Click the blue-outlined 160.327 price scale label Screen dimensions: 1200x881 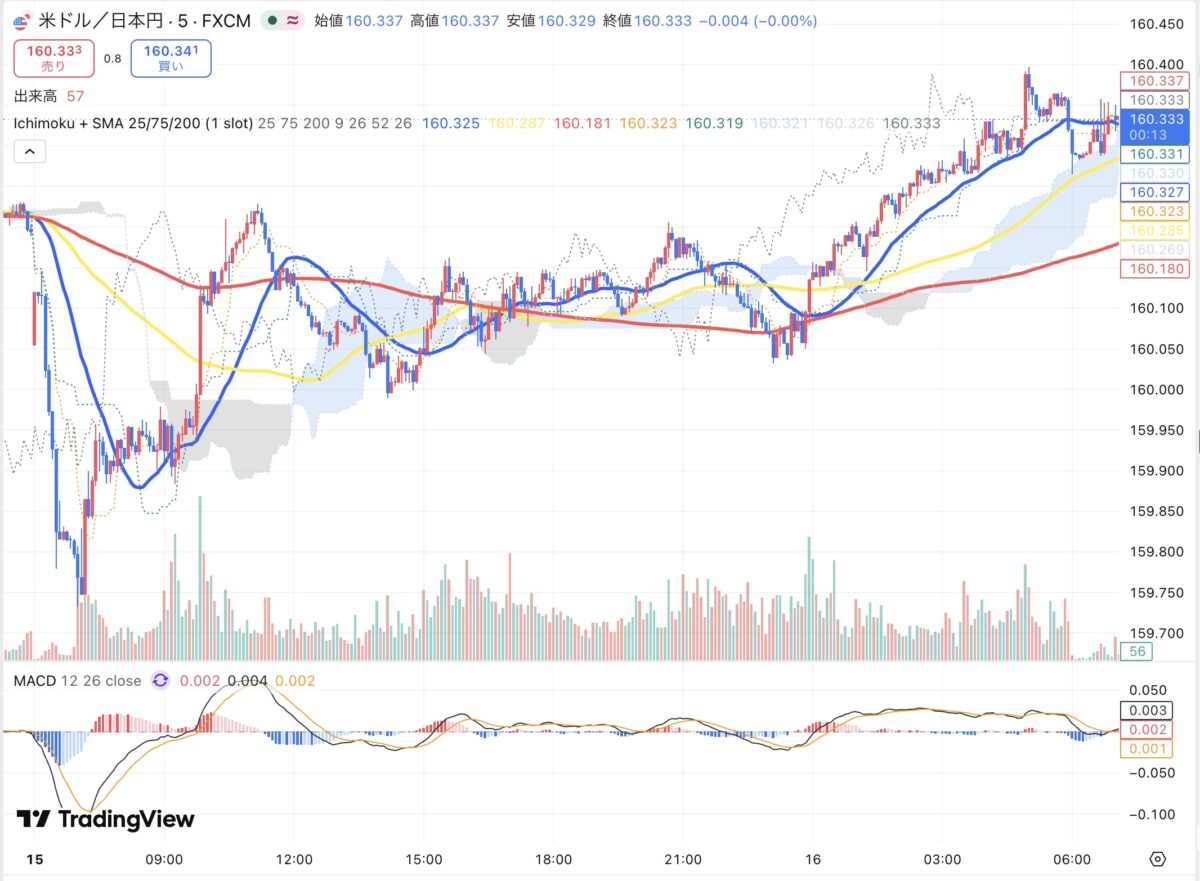tap(1154, 192)
